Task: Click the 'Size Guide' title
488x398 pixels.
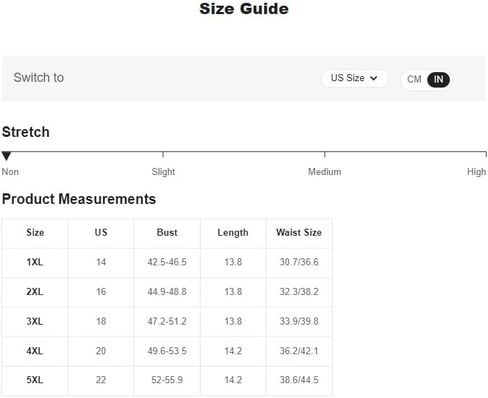Action: 244,9
